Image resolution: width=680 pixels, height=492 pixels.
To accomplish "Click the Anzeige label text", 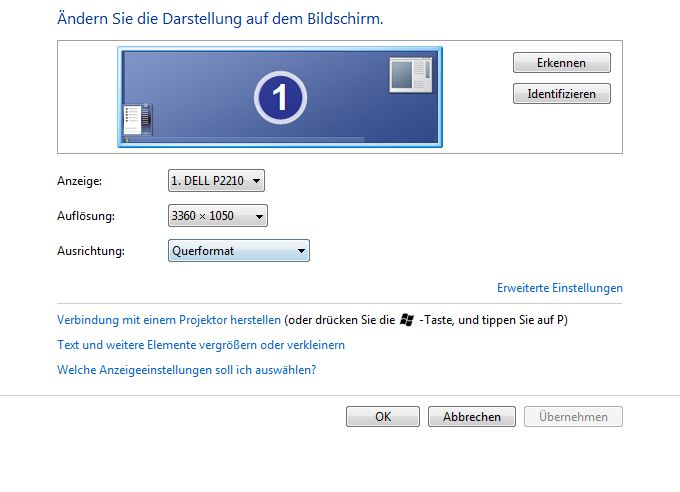I will pos(79,181).
